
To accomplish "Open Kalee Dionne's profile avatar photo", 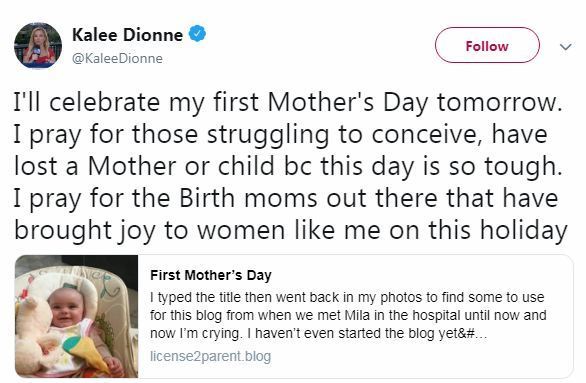I will coord(38,46).
